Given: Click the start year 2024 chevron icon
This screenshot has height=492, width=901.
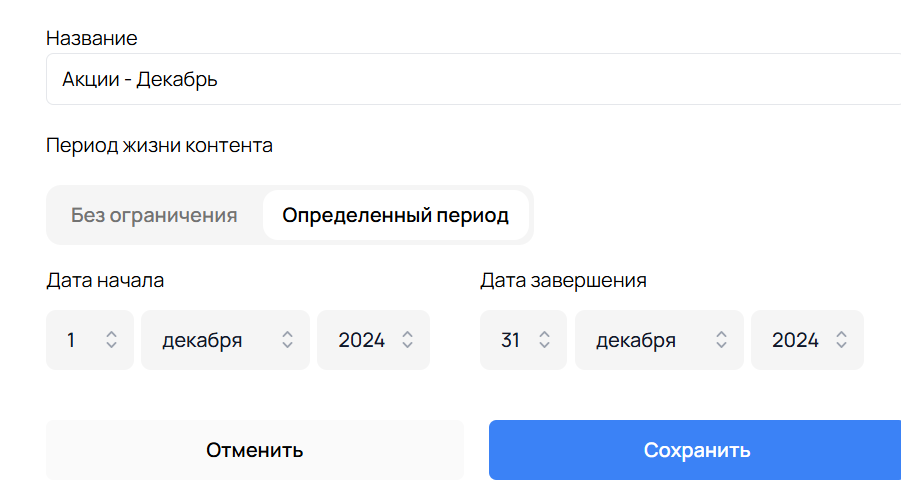Looking at the screenshot, I should [x=408, y=340].
